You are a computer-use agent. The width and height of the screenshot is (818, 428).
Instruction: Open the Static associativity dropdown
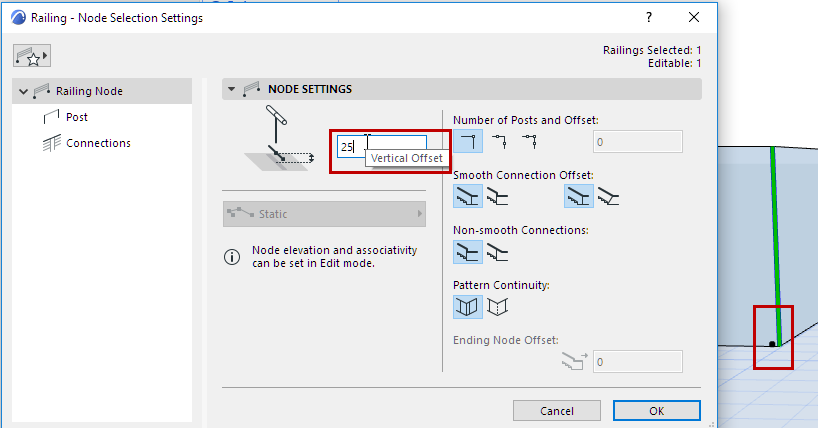click(324, 214)
